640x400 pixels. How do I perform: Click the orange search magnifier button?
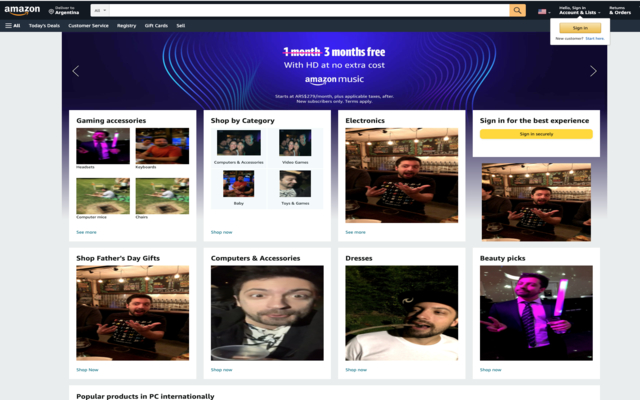click(517, 10)
